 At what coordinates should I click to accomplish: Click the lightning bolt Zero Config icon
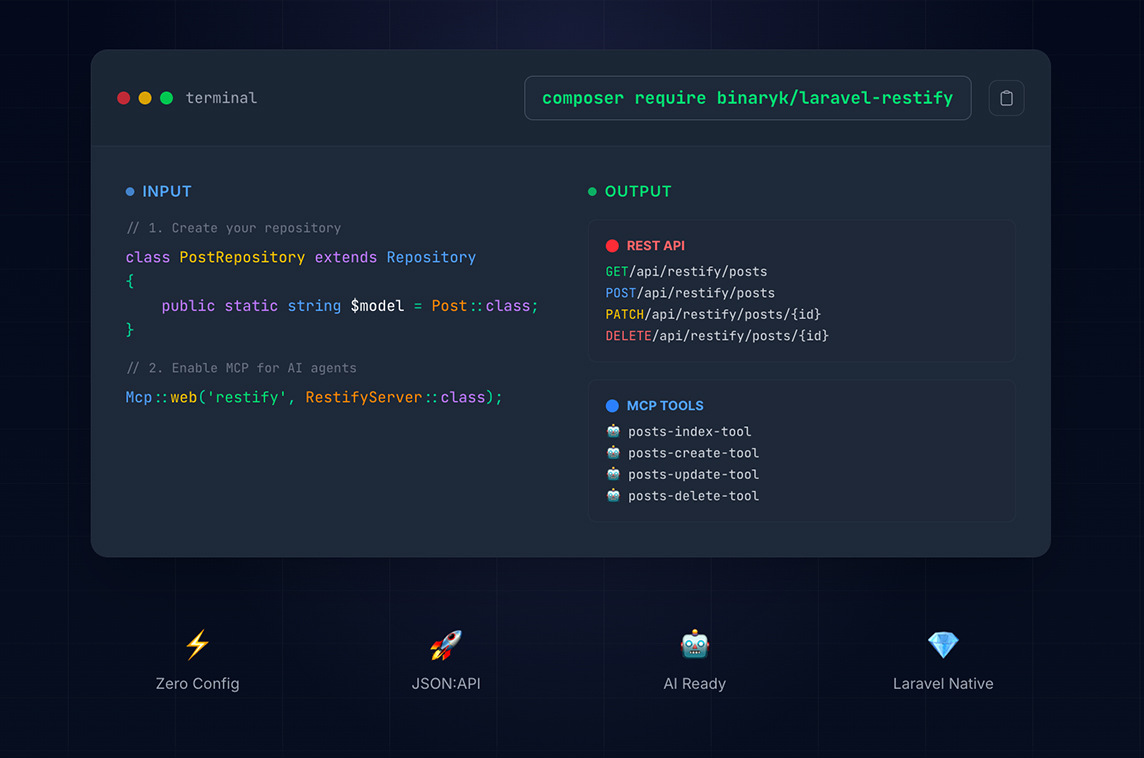[197, 644]
